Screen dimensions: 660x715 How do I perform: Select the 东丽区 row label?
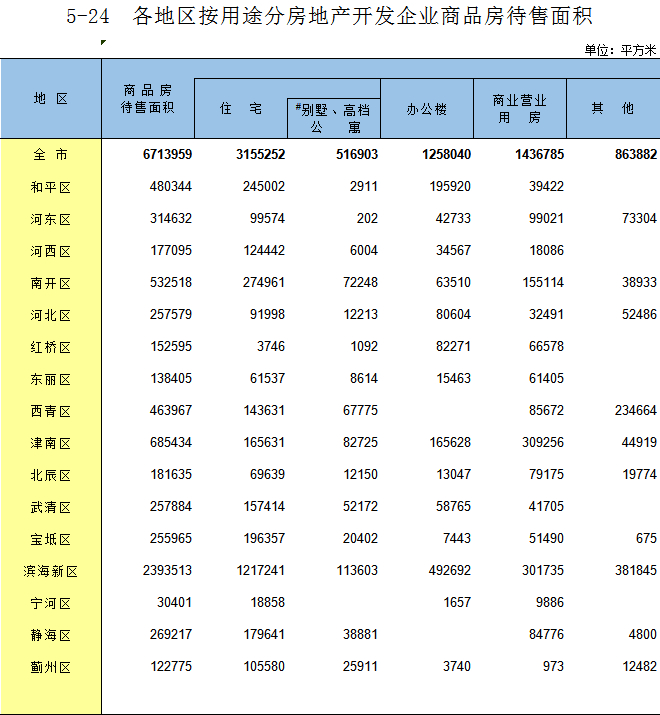pyautogui.click(x=51, y=379)
